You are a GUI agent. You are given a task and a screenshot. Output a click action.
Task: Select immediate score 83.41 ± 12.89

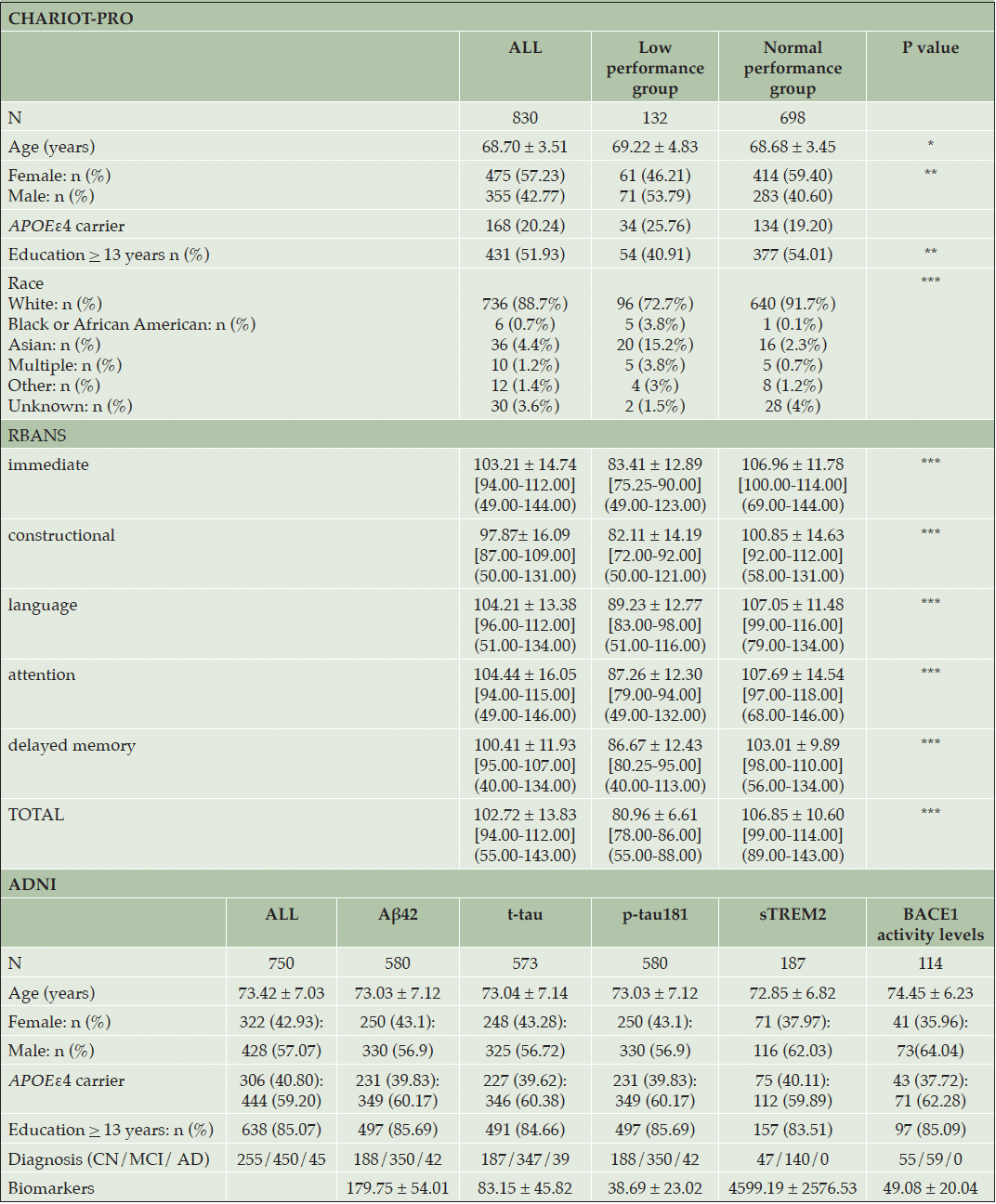click(x=655, y=465)
